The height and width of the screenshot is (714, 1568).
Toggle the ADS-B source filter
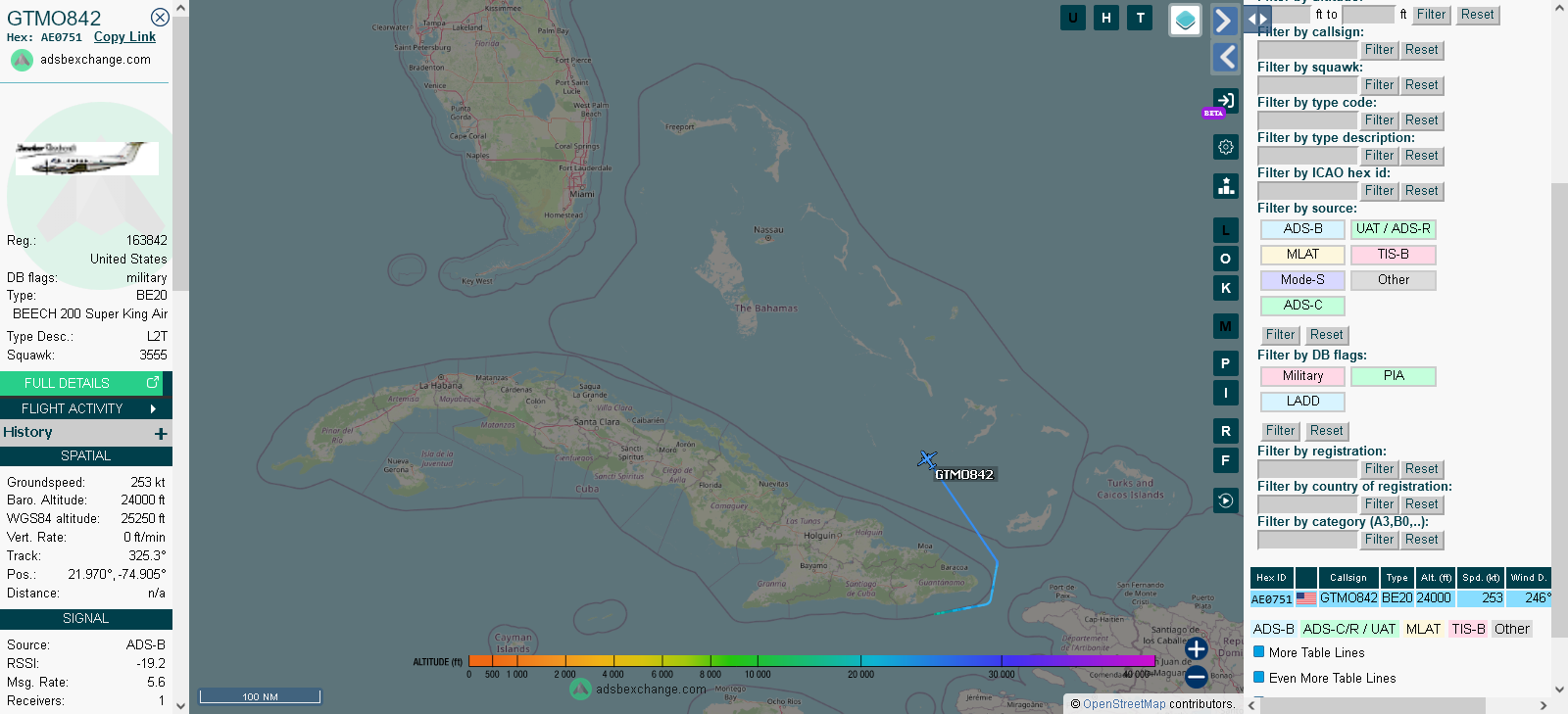pyautogui.click(x=1302, y=229)
